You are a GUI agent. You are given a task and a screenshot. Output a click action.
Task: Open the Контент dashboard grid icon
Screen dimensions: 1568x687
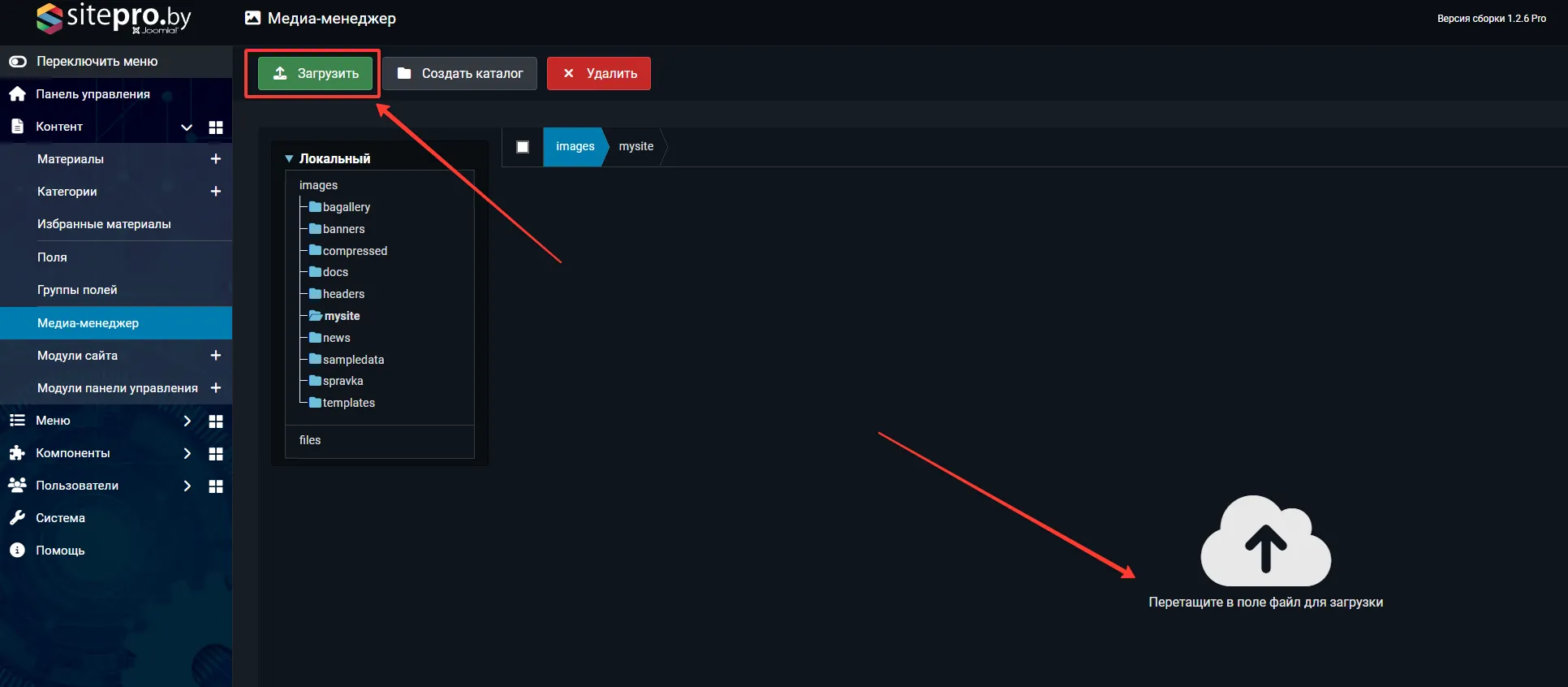click(x=216, y=127)
